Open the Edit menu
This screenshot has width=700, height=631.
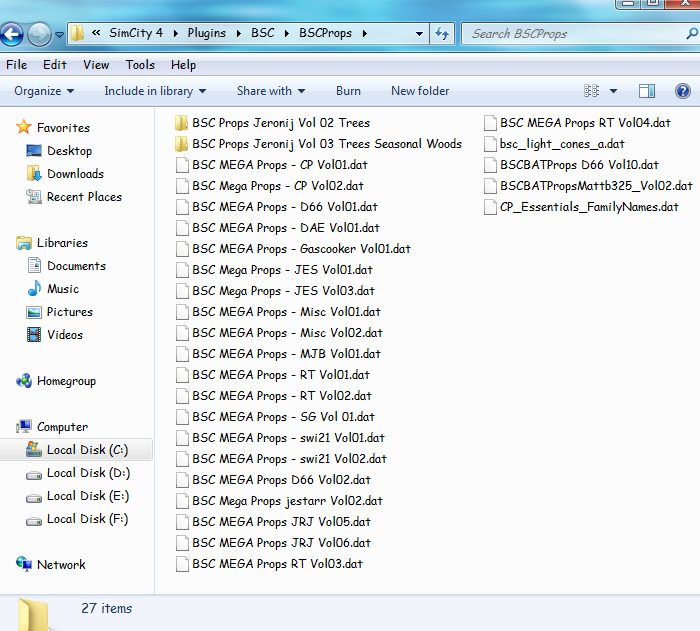[54, 65]
